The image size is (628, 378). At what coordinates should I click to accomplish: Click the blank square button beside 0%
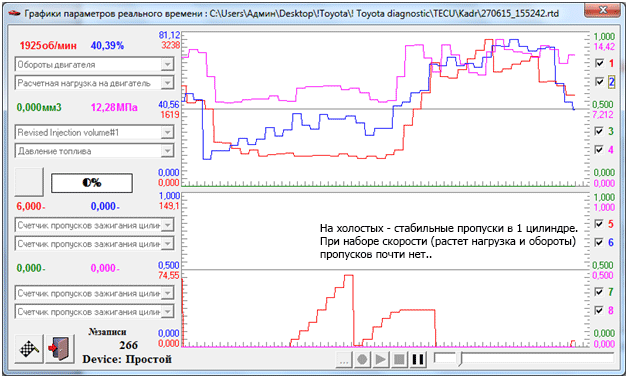pos(29,182)
